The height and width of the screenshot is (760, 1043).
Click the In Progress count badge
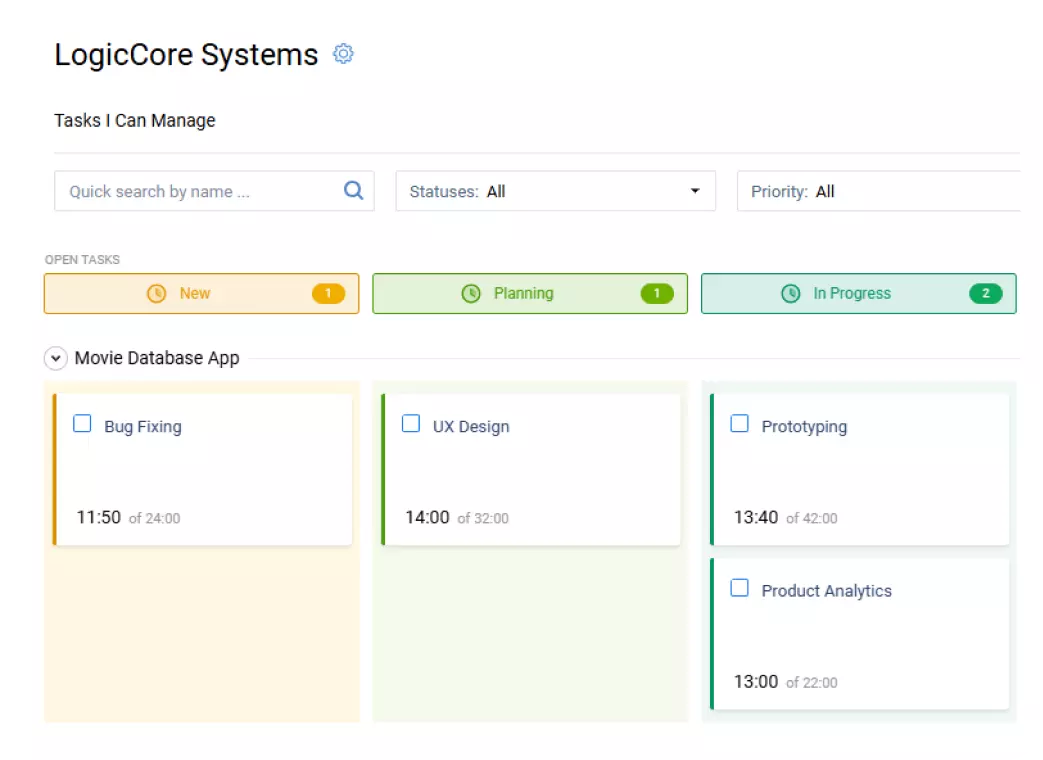coord(985,294)
